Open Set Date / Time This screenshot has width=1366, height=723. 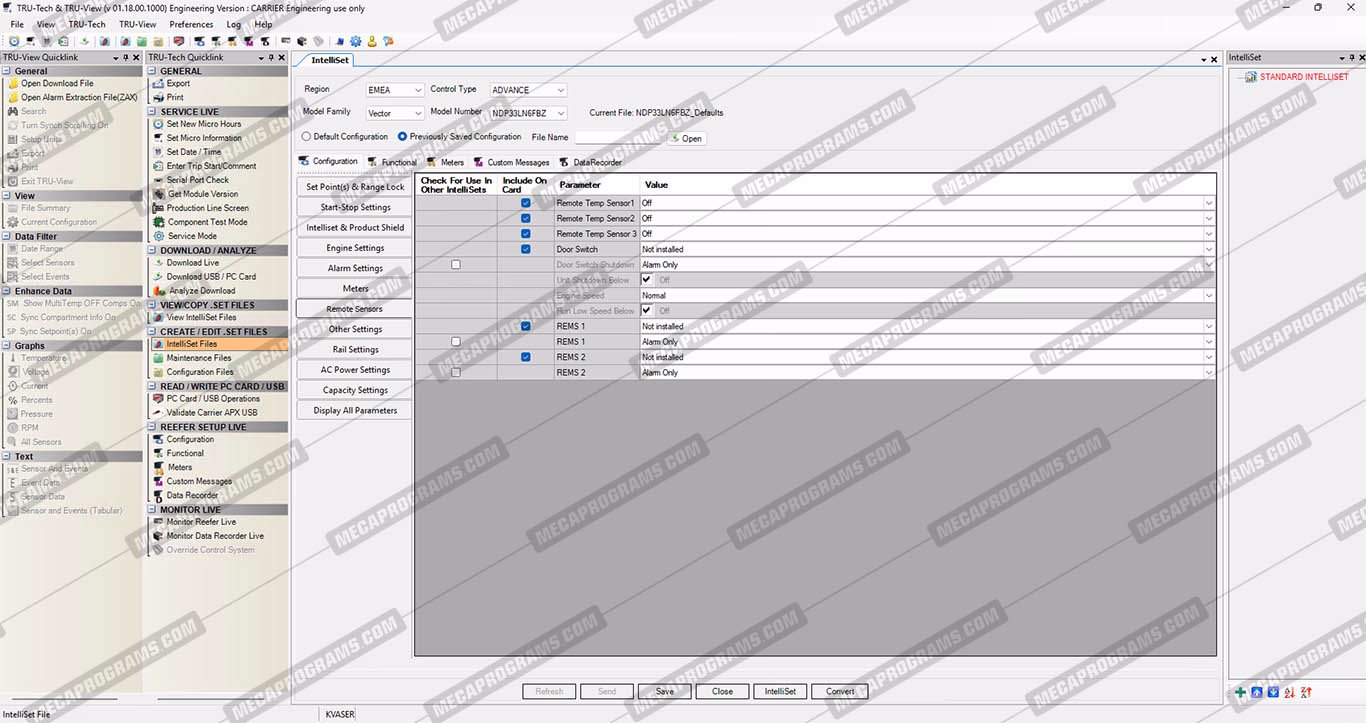(194, 152)
